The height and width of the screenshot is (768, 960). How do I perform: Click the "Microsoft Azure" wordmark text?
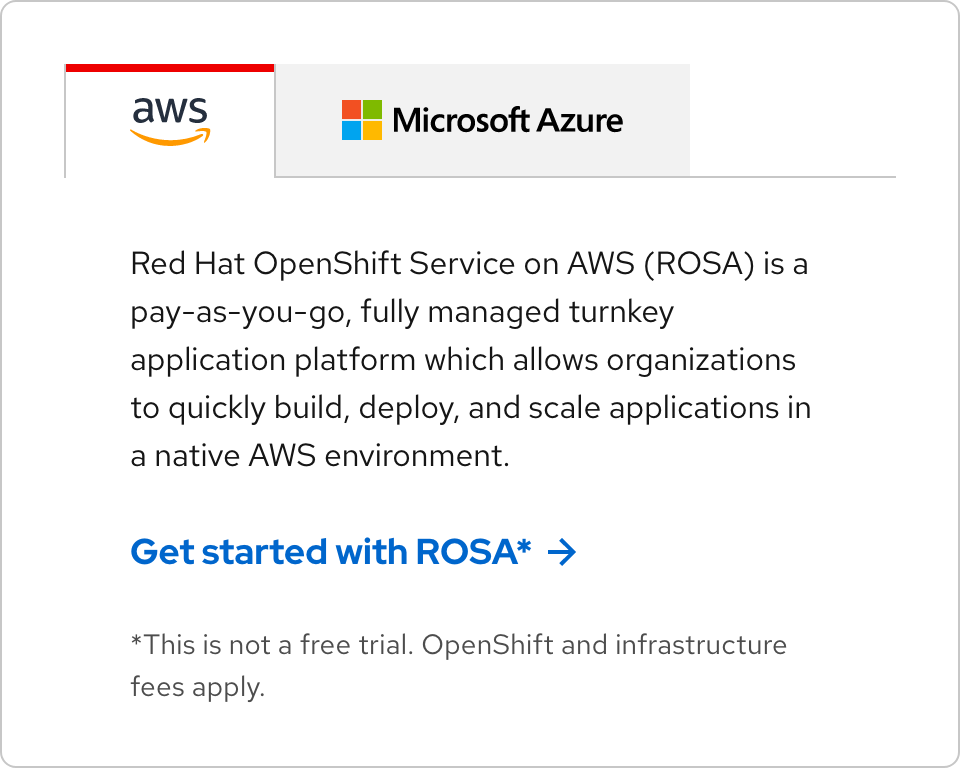point(508,121)
